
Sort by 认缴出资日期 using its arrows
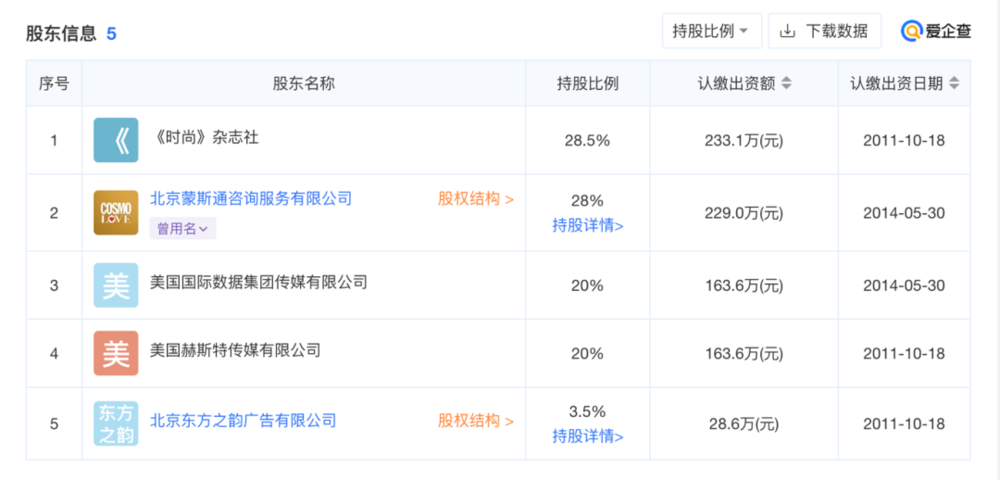point(953,84)
